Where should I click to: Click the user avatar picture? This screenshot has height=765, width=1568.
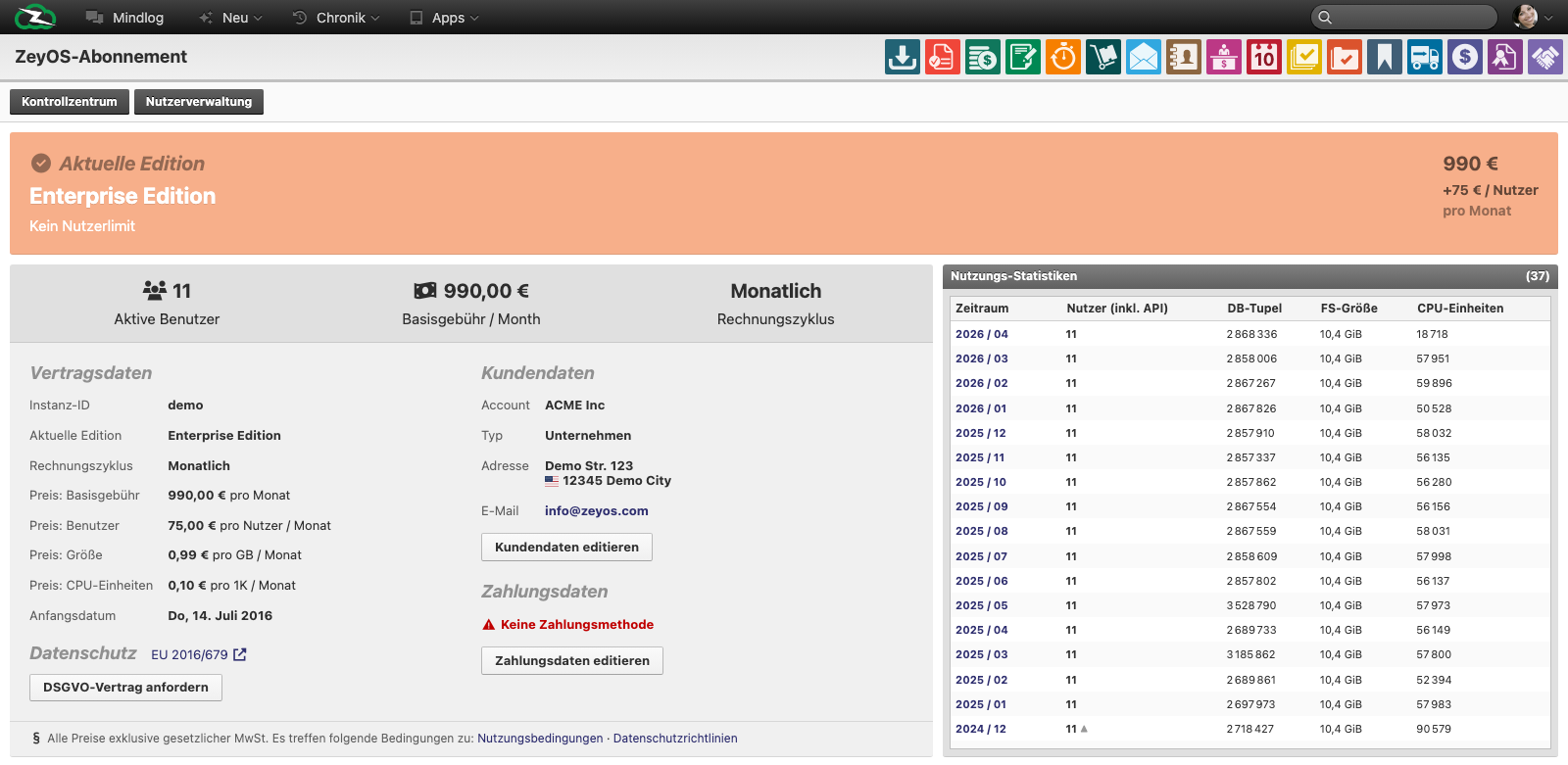click(1525, 17)
